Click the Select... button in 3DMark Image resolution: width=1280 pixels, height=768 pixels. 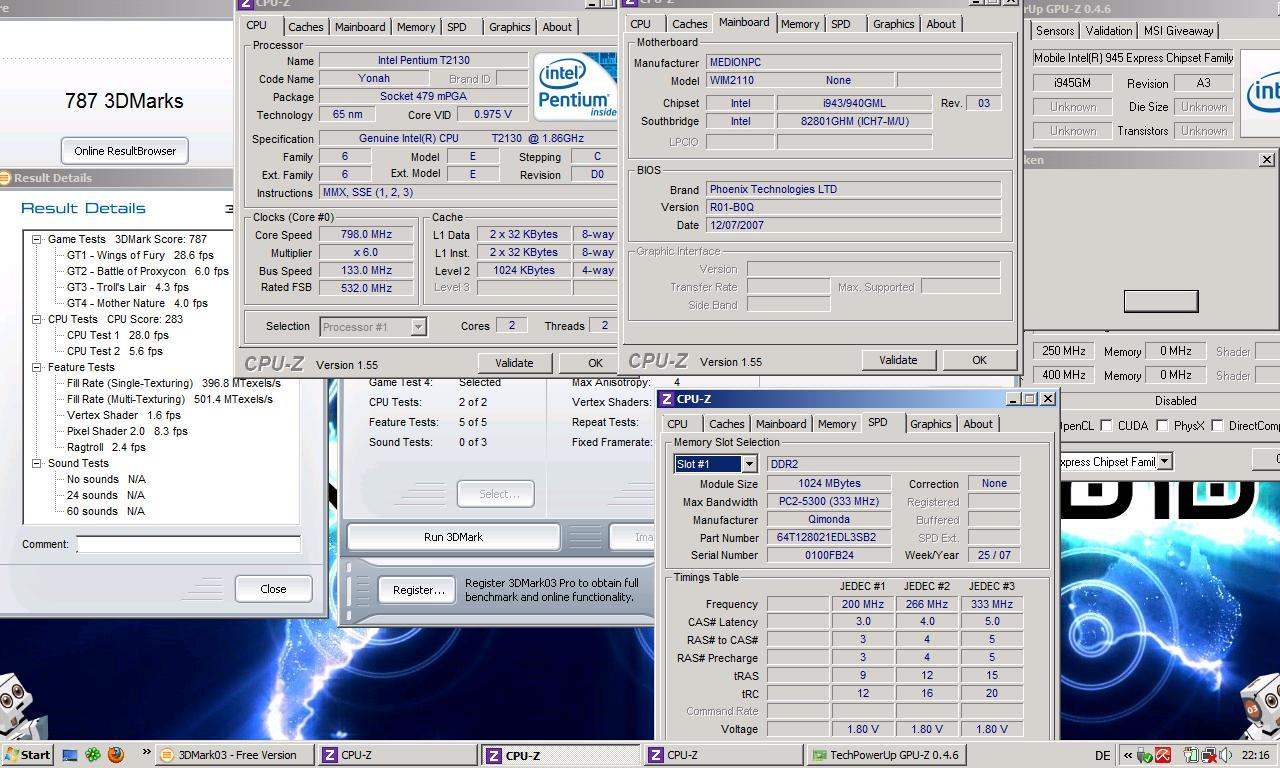coord(496,493)
